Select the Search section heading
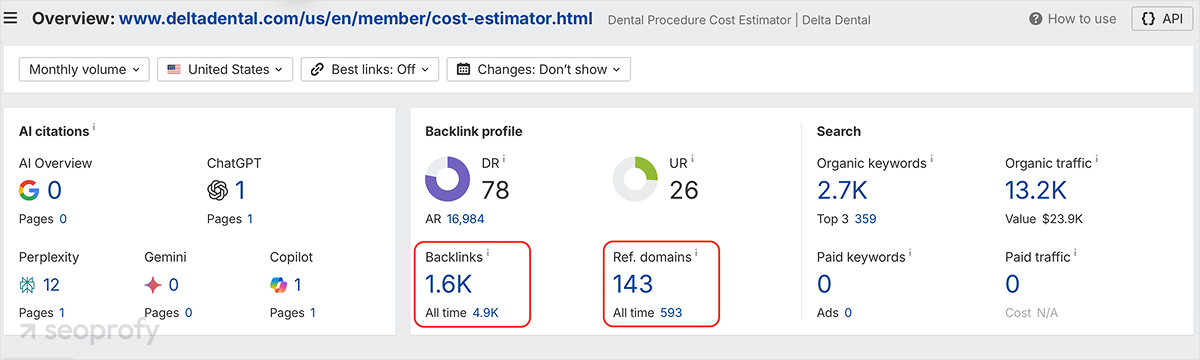1200x360 pixels. click(838, 131)
